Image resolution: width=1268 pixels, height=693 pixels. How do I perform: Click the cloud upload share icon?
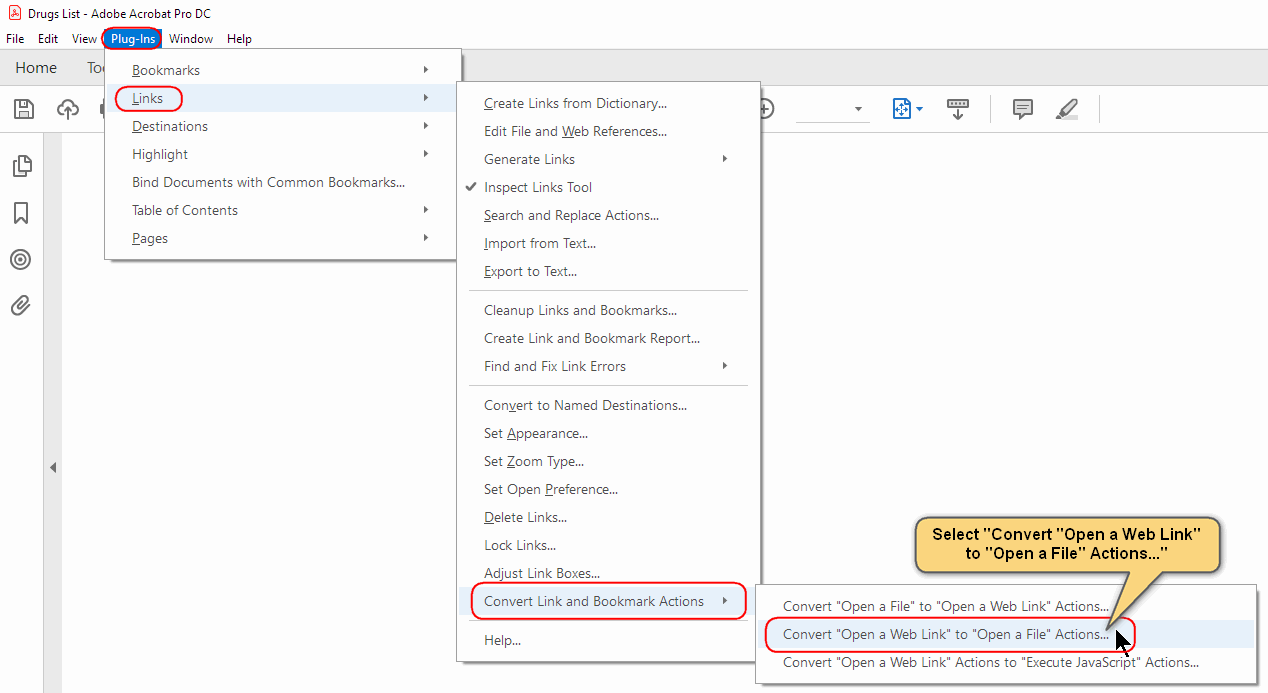coord(67,108)
